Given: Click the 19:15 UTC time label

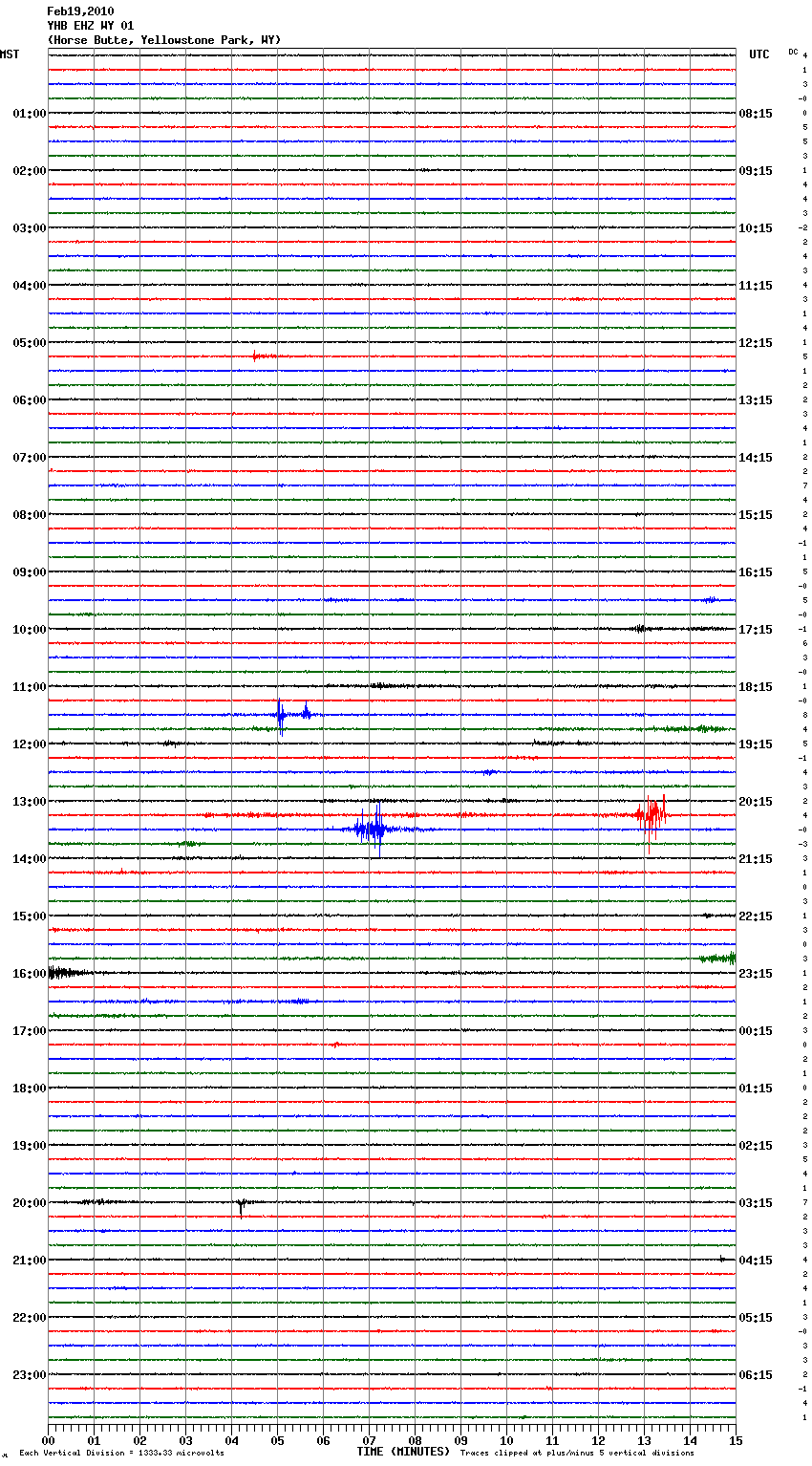Looking at the screenshot, I should pos(756,744).
